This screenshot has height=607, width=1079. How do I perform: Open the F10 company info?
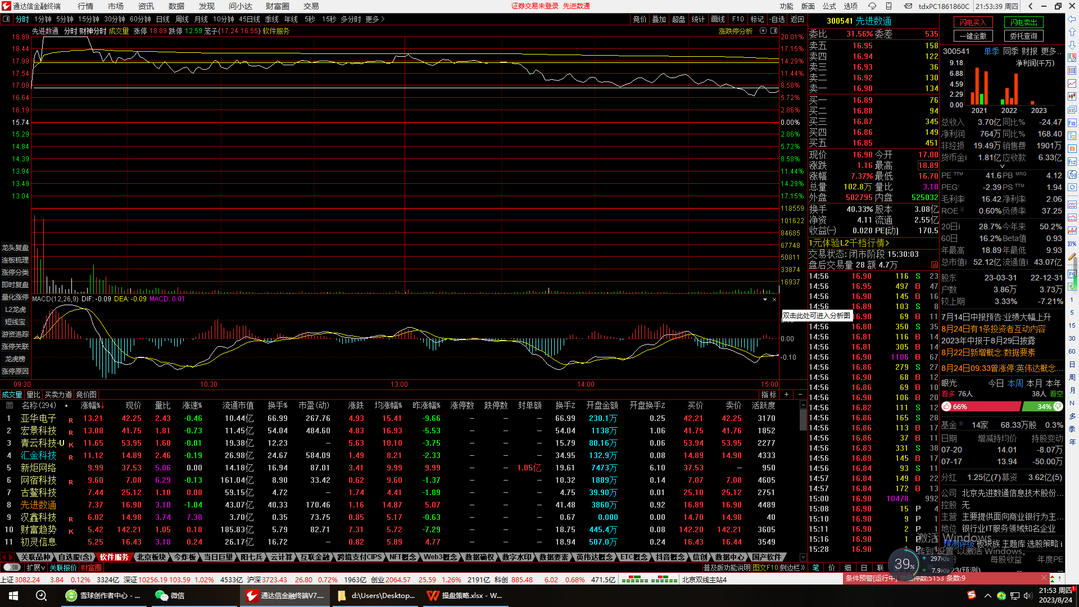[738, 19]
